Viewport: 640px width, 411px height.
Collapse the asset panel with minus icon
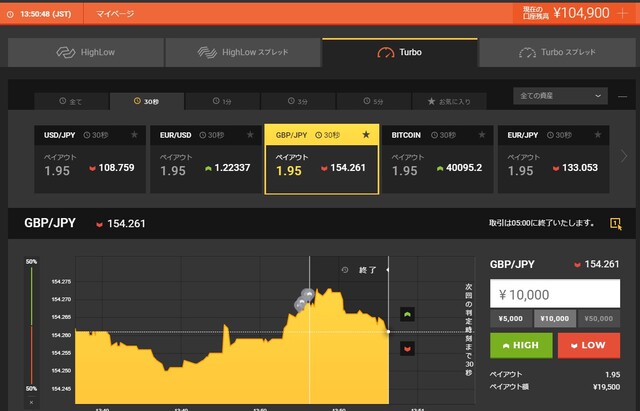click(622, 97)
